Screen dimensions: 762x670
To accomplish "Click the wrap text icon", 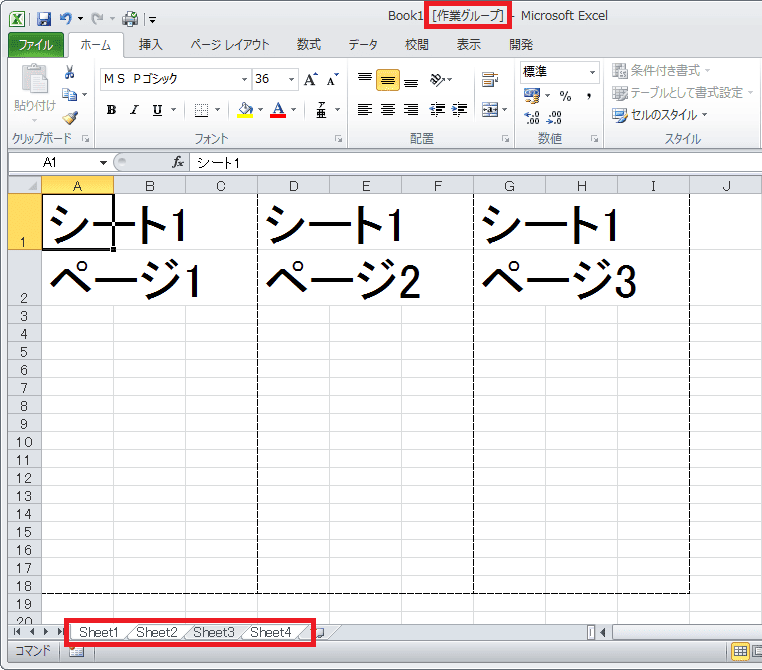I will pyautogui.click(x=490, y=79).
